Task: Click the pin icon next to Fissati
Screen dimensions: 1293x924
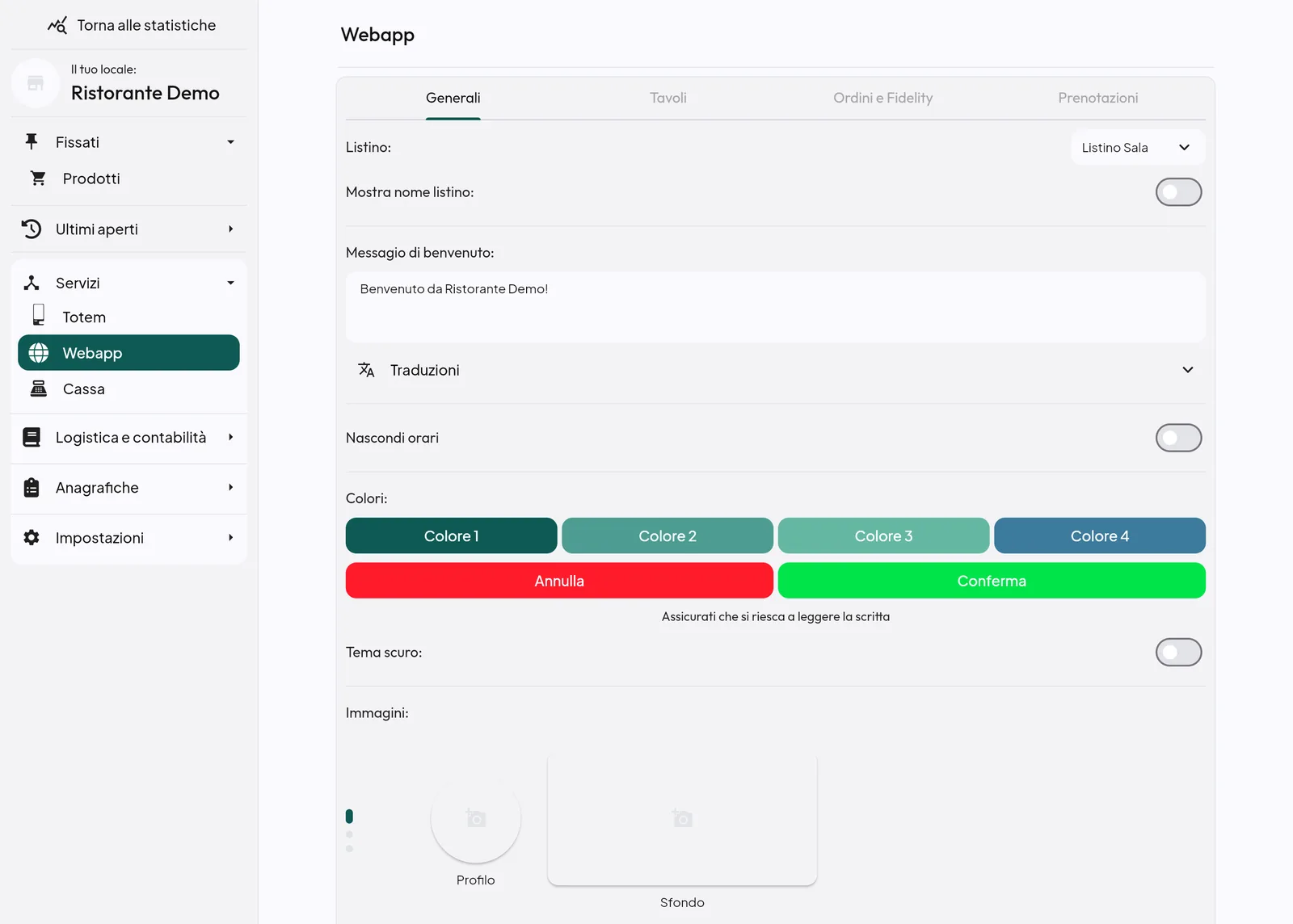Action: coord(32,141)
